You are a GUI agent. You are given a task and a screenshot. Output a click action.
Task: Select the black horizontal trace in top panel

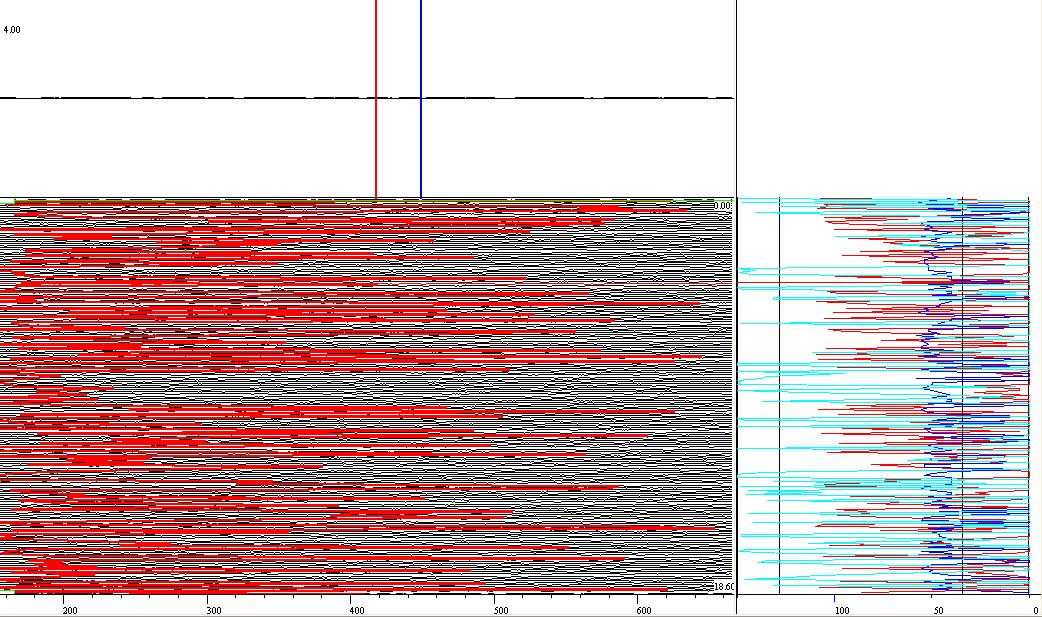[200, 98]
